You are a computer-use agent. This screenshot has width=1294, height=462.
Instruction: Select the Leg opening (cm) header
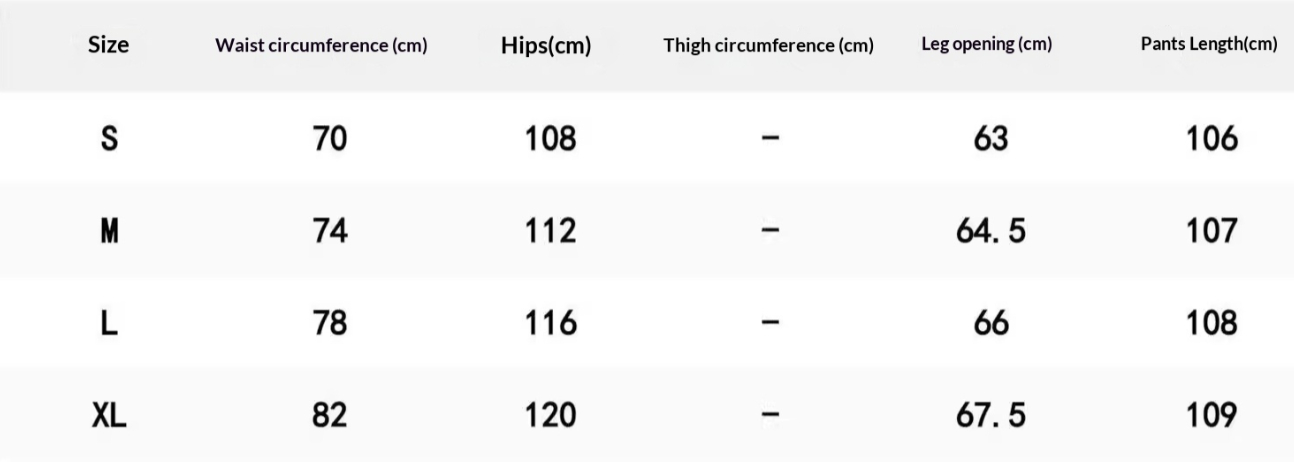click(986, 45)
